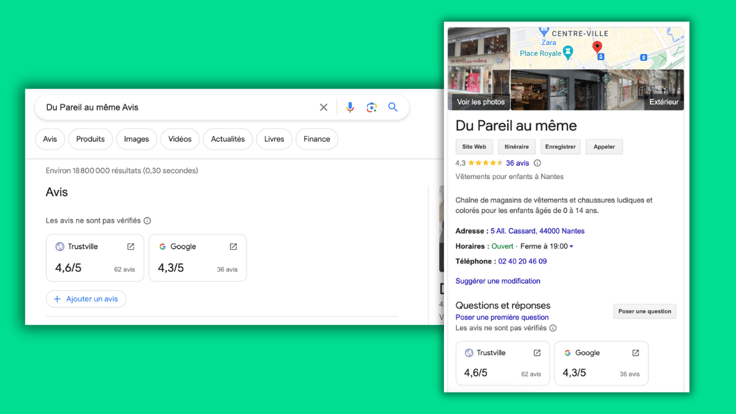This screenshot has height=414, width=736.
Task: Click the Trustville logo in the business panel card
Action: [x=469, y=353]
